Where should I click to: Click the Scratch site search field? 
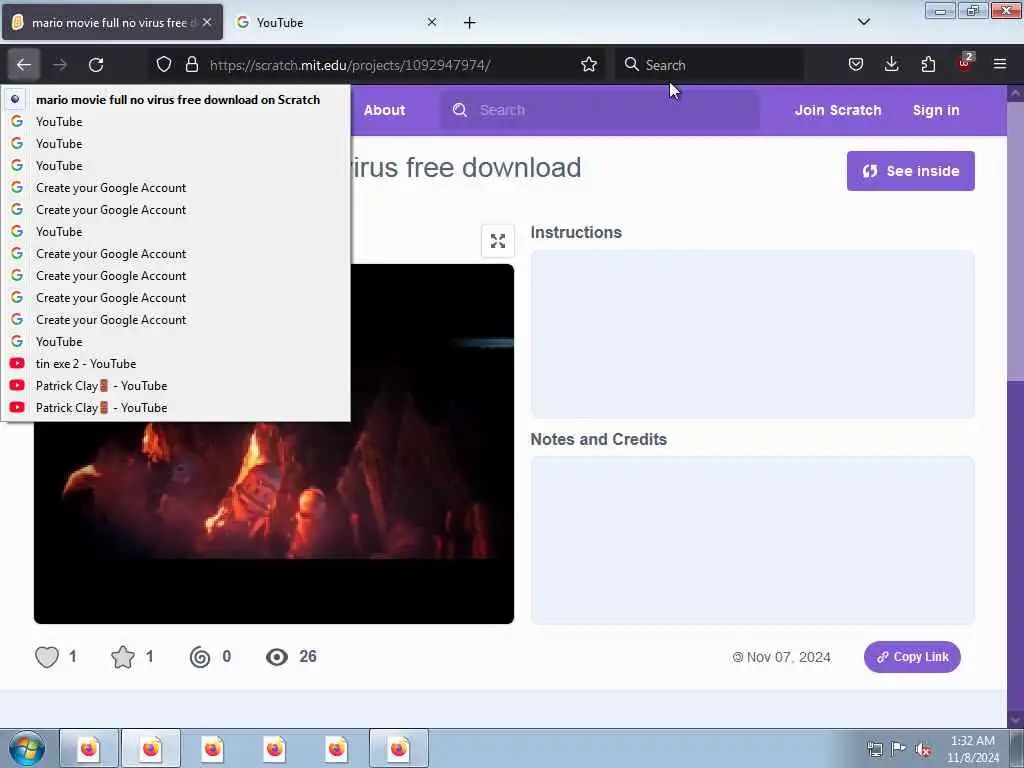[600, 110]
